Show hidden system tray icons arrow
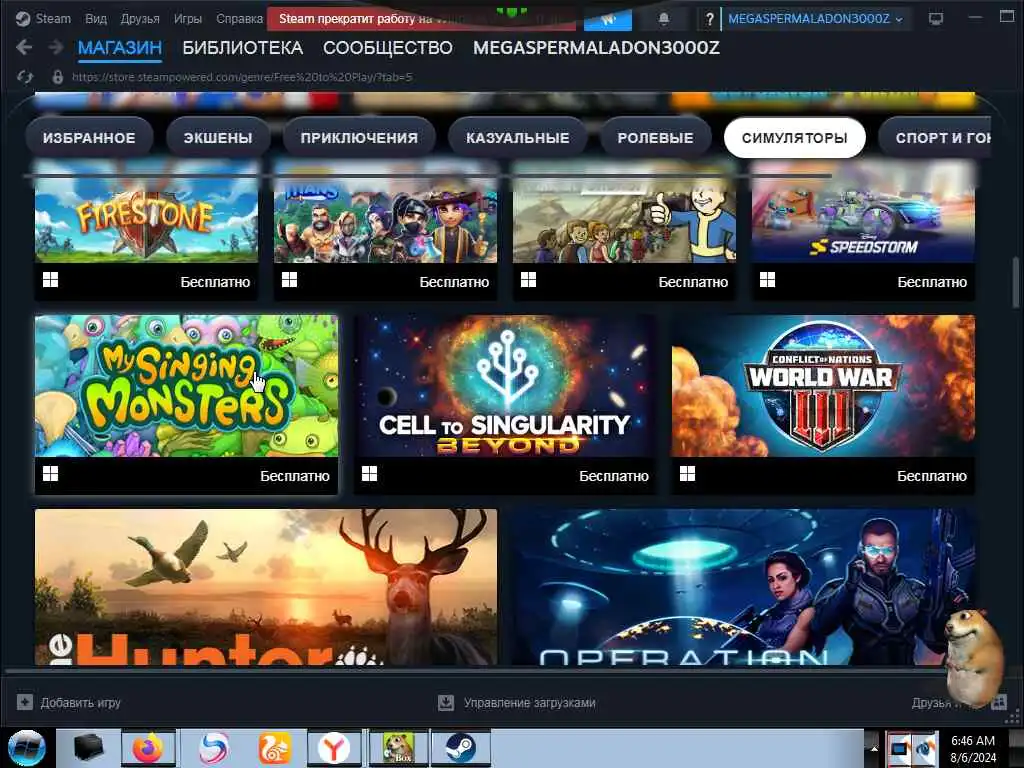This screenshot has height=768, width=1024. pyautogui.click(x=874, y=748)
